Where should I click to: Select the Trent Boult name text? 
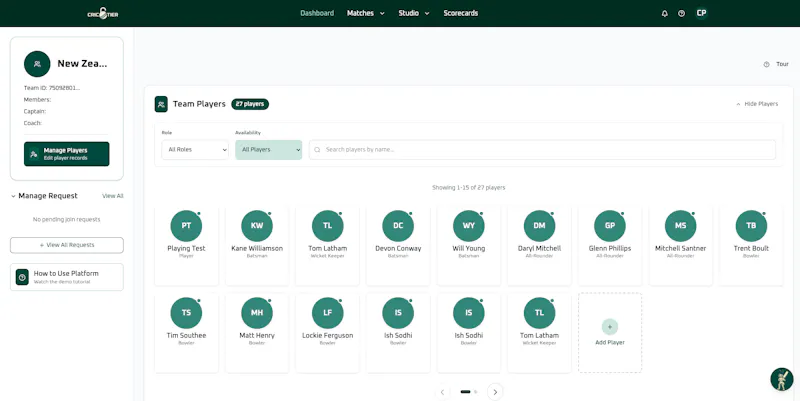pos(751,248)
